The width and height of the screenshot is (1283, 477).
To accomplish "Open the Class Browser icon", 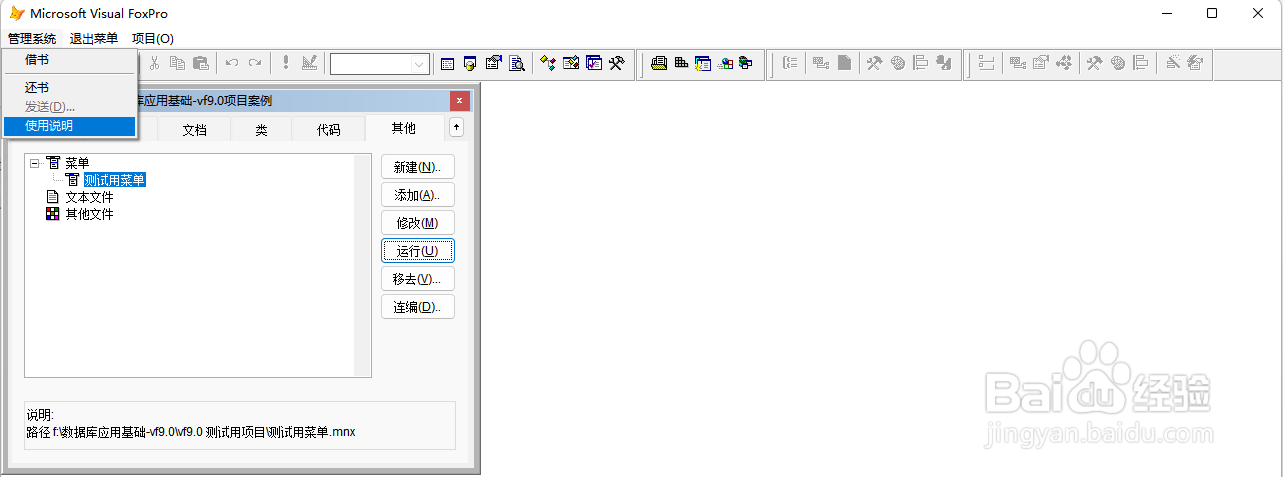I will (x=548, y=63).
